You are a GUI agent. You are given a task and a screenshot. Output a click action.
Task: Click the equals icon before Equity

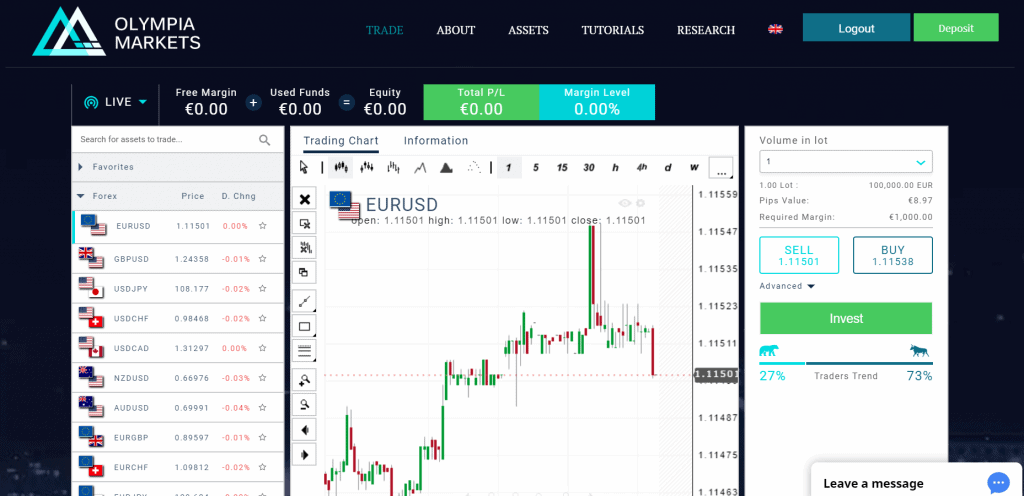click(346, 102)
